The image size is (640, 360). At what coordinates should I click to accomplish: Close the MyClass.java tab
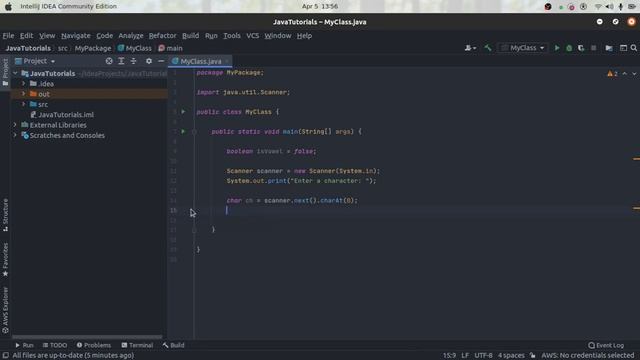pos(227,61)
